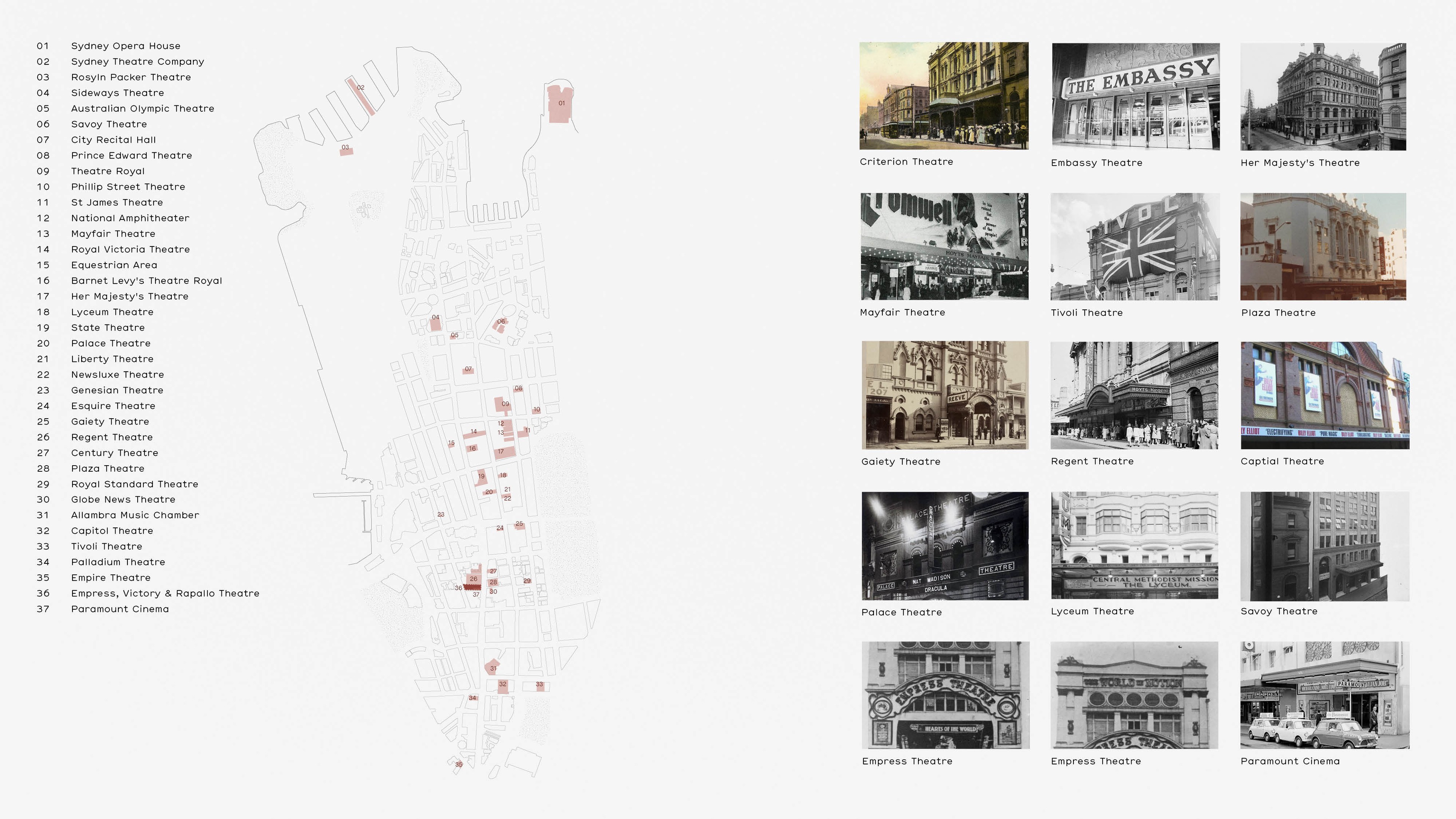1456x819 pixels.
Task: Click Empress, Victory & Rapallo Theatre entry
Action: [x=165, y=593]
